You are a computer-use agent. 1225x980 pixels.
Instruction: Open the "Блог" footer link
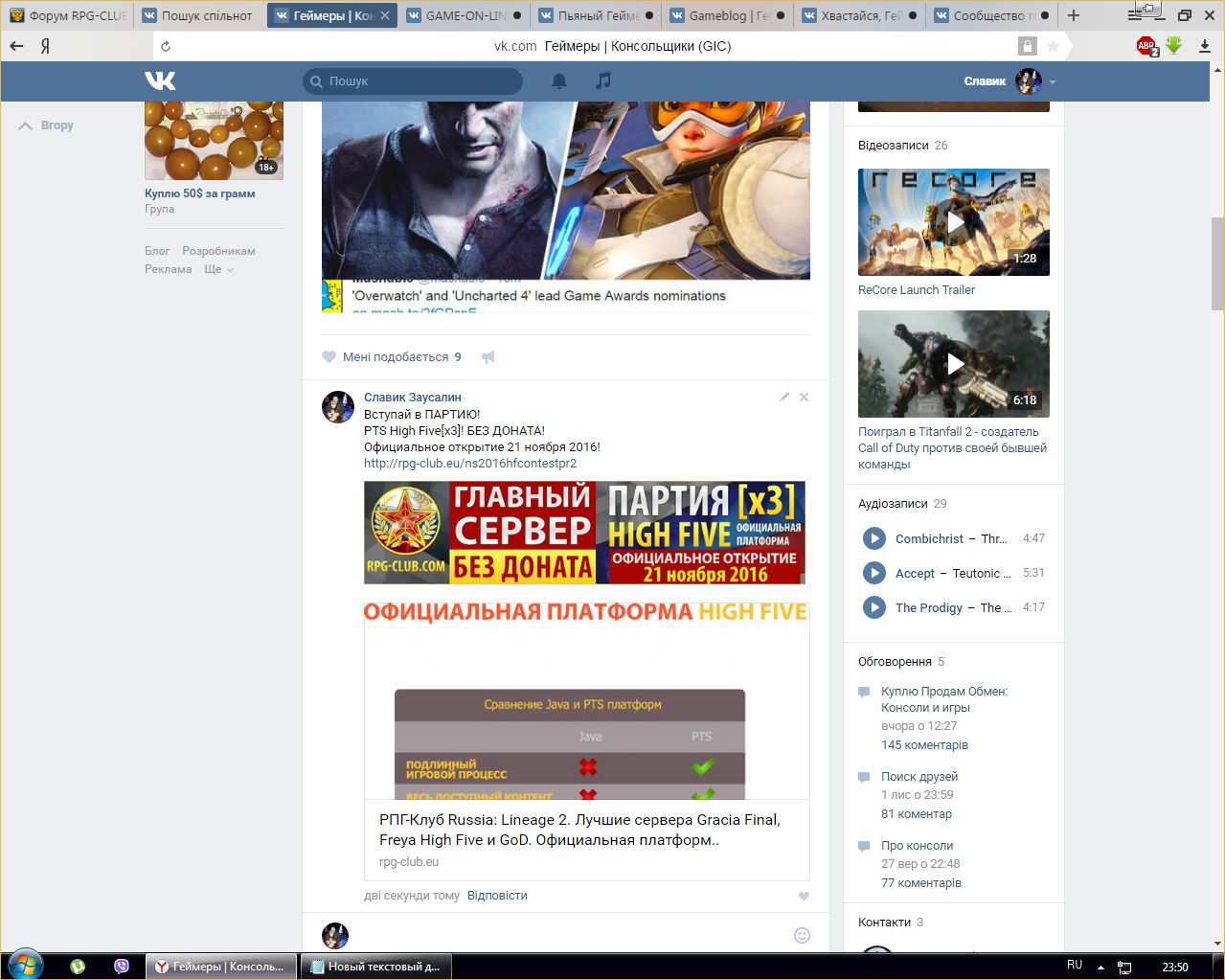point(157,251)
